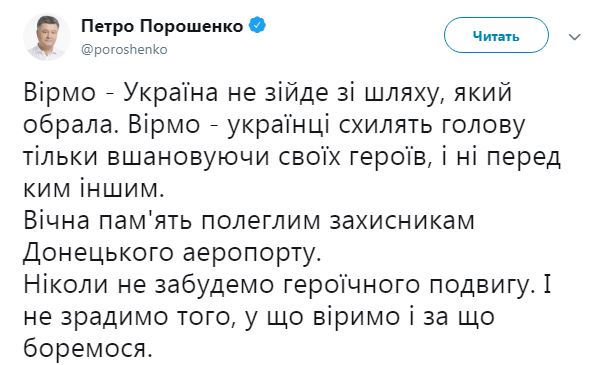Open Петро Порошенко's profile avatar photo

[47, 37]
